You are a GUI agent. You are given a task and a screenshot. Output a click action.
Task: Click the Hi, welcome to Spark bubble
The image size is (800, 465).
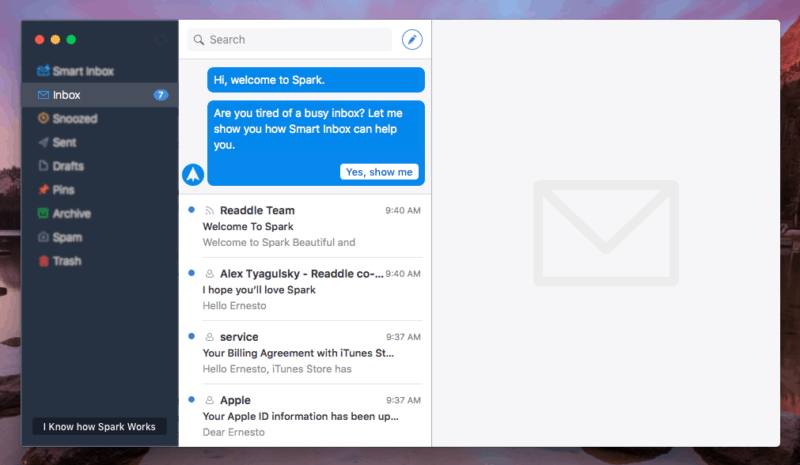coord(316,80)
